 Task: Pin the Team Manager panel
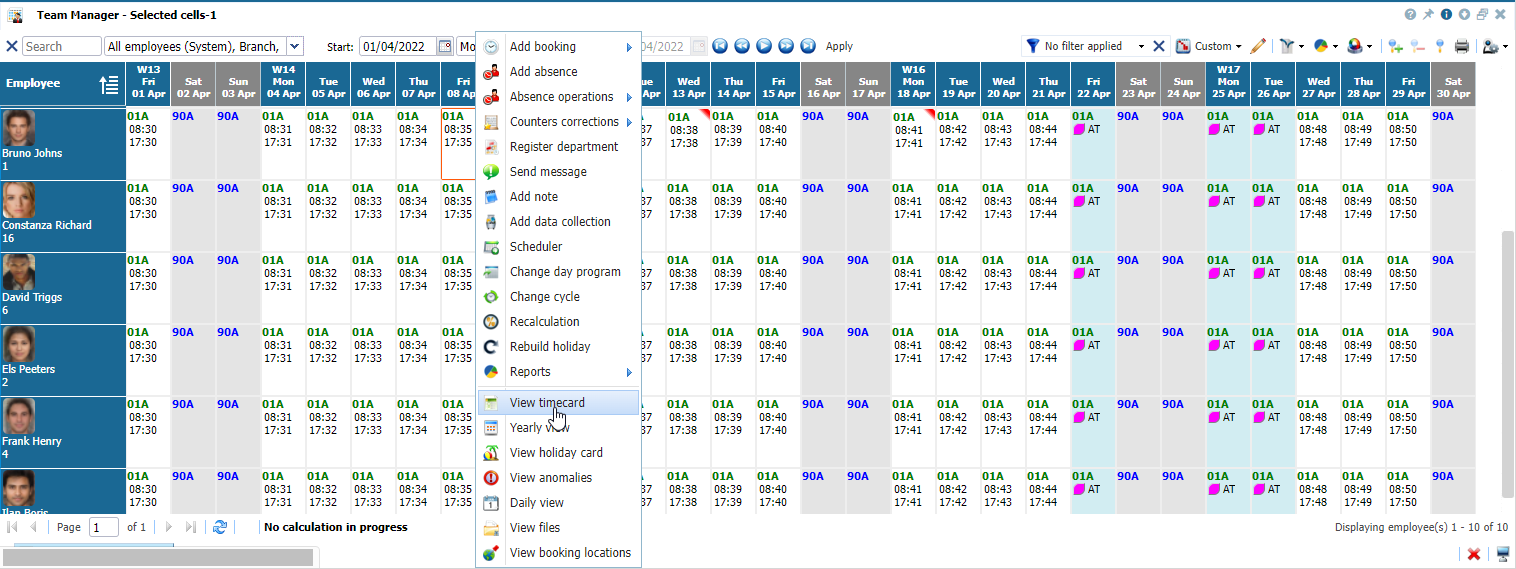1428,14
